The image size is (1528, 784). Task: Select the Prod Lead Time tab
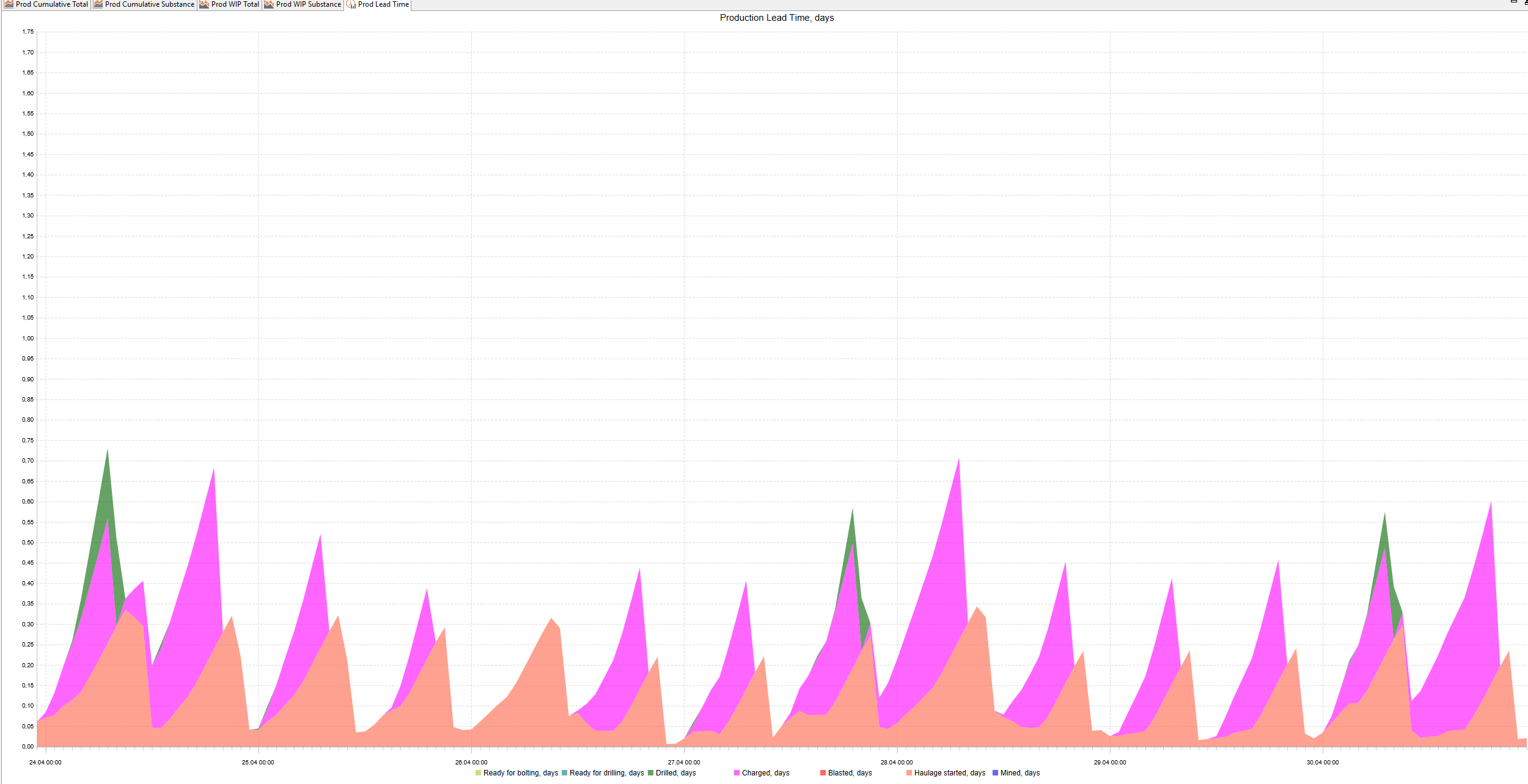pyautogui.click(x=378, y=4)
